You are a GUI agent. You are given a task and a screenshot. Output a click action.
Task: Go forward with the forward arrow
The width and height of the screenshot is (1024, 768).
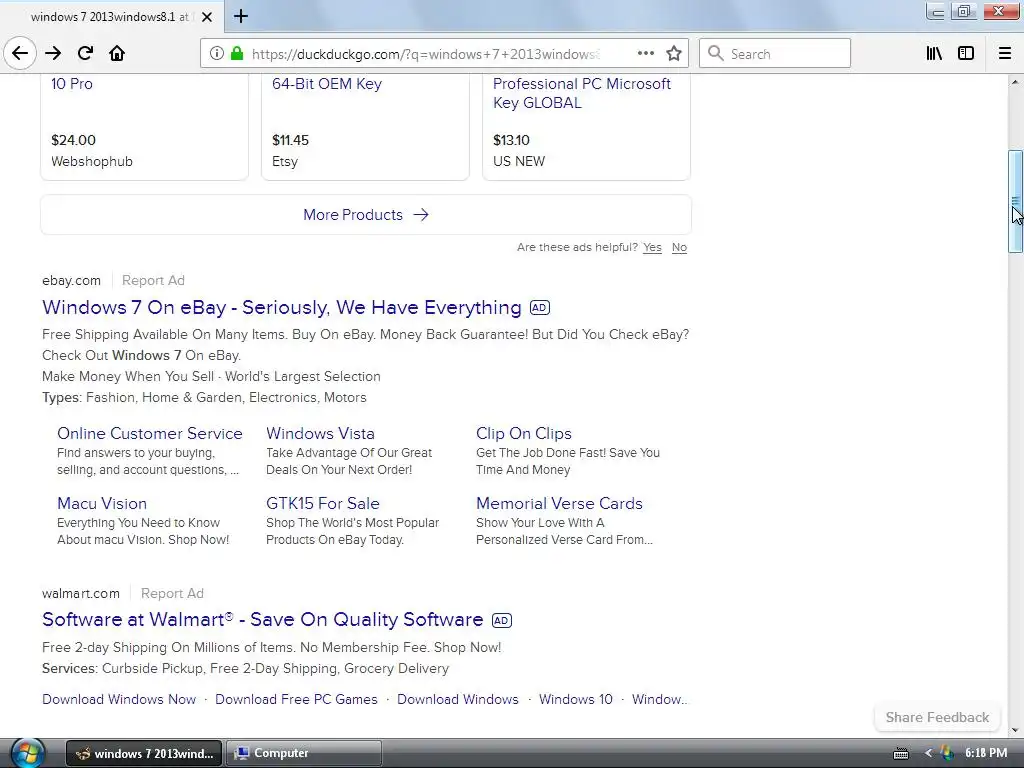(x=53, y=53)
